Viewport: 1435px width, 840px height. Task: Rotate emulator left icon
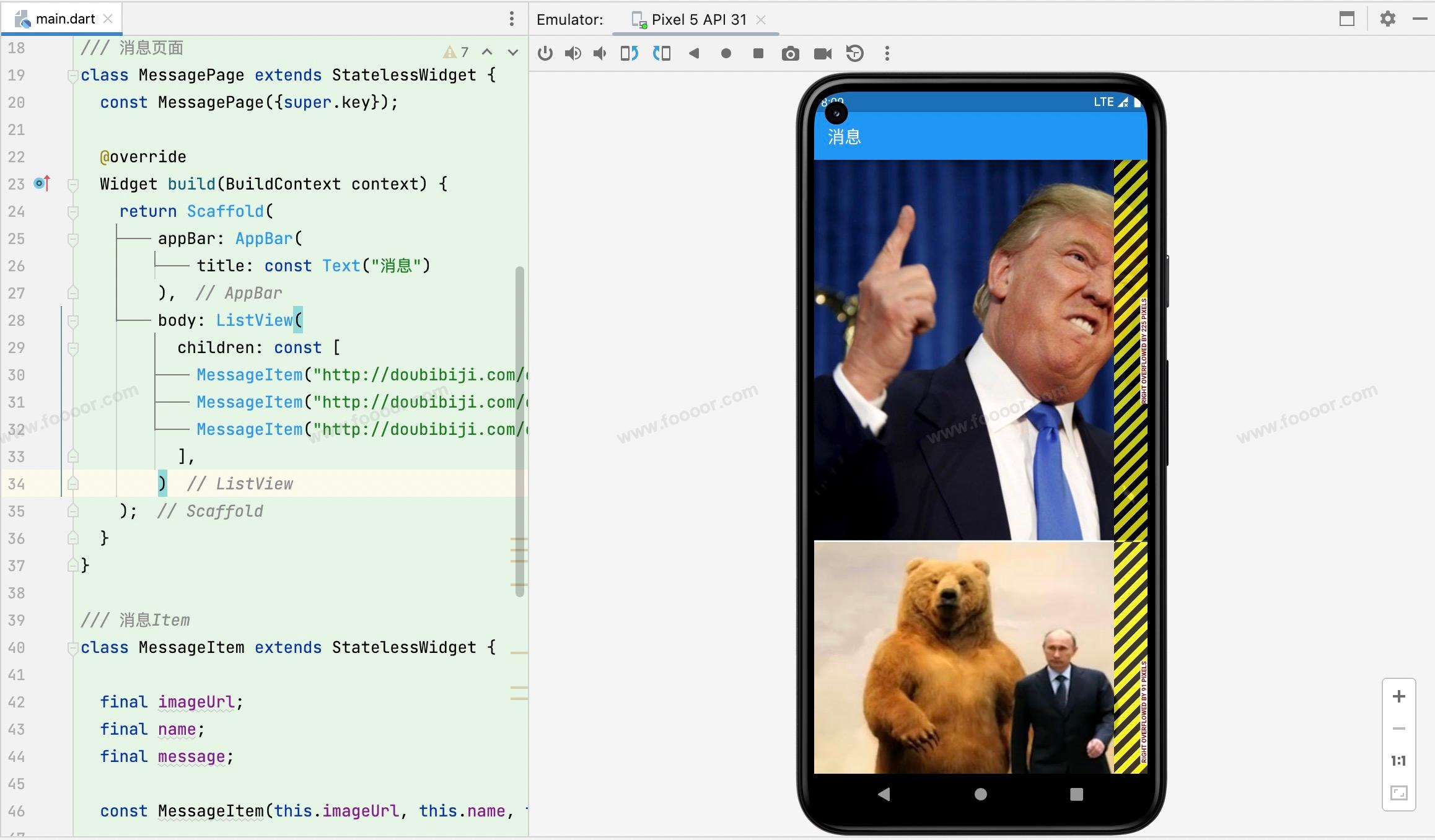pyautogui.click(x=630, y=53)
